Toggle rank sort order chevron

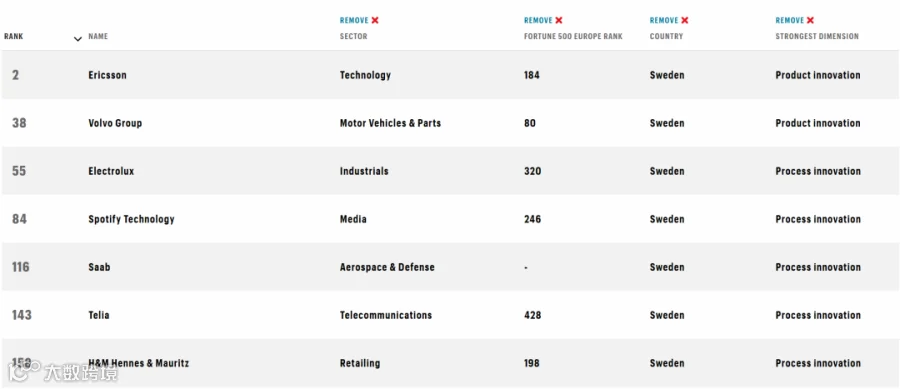[78, 39]
